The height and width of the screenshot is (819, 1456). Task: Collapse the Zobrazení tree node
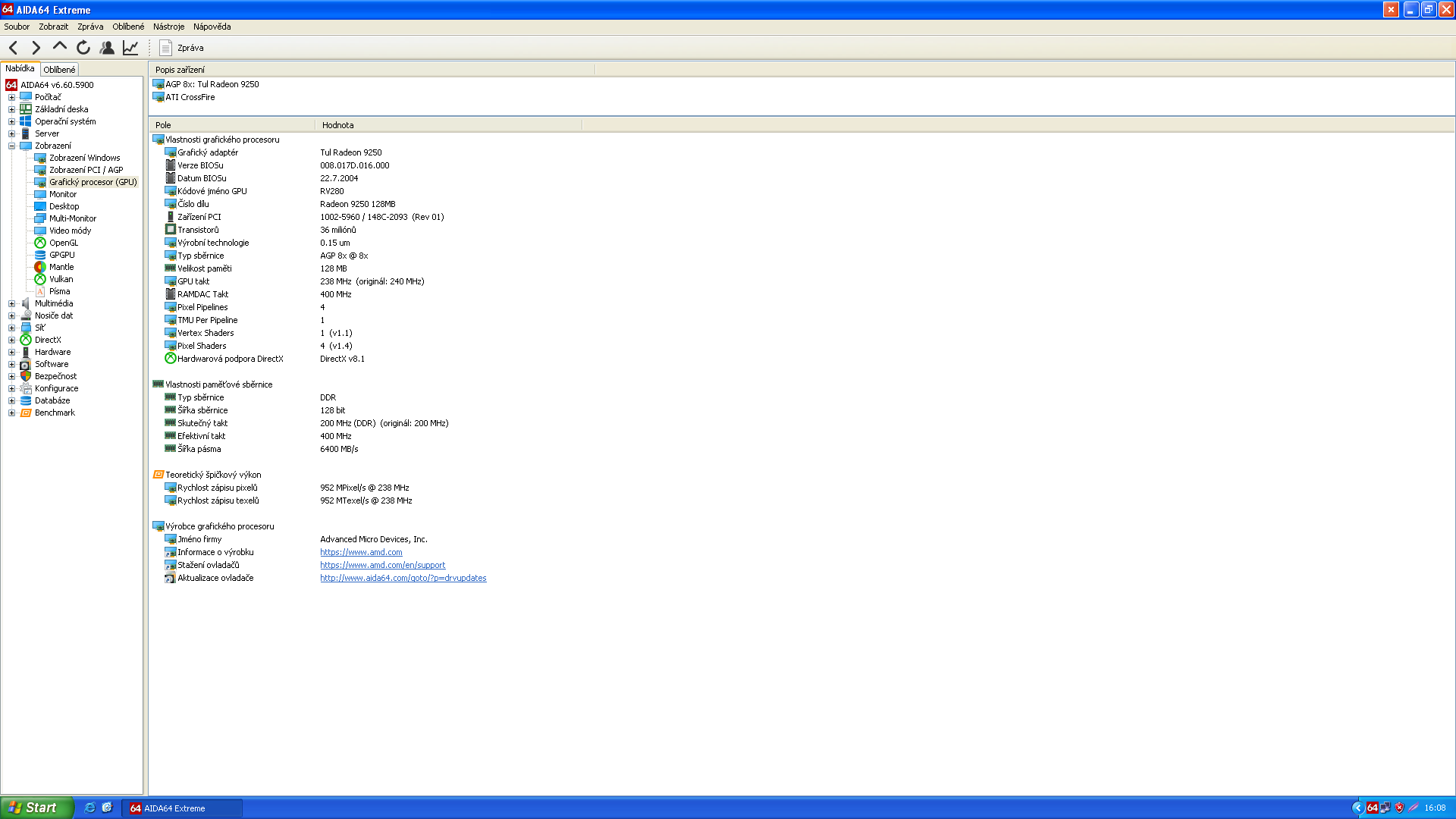11,146
